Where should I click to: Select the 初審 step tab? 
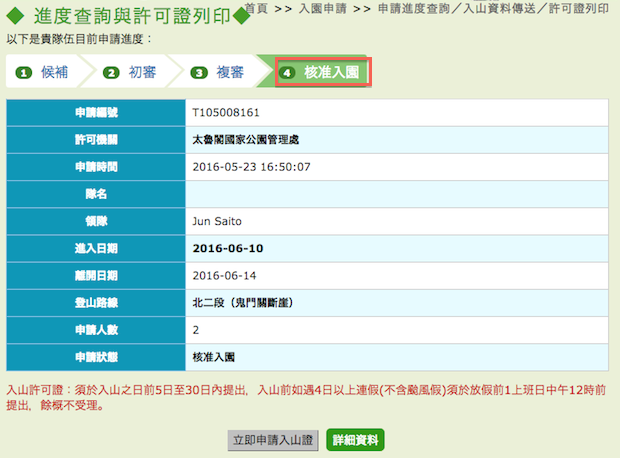142,73
